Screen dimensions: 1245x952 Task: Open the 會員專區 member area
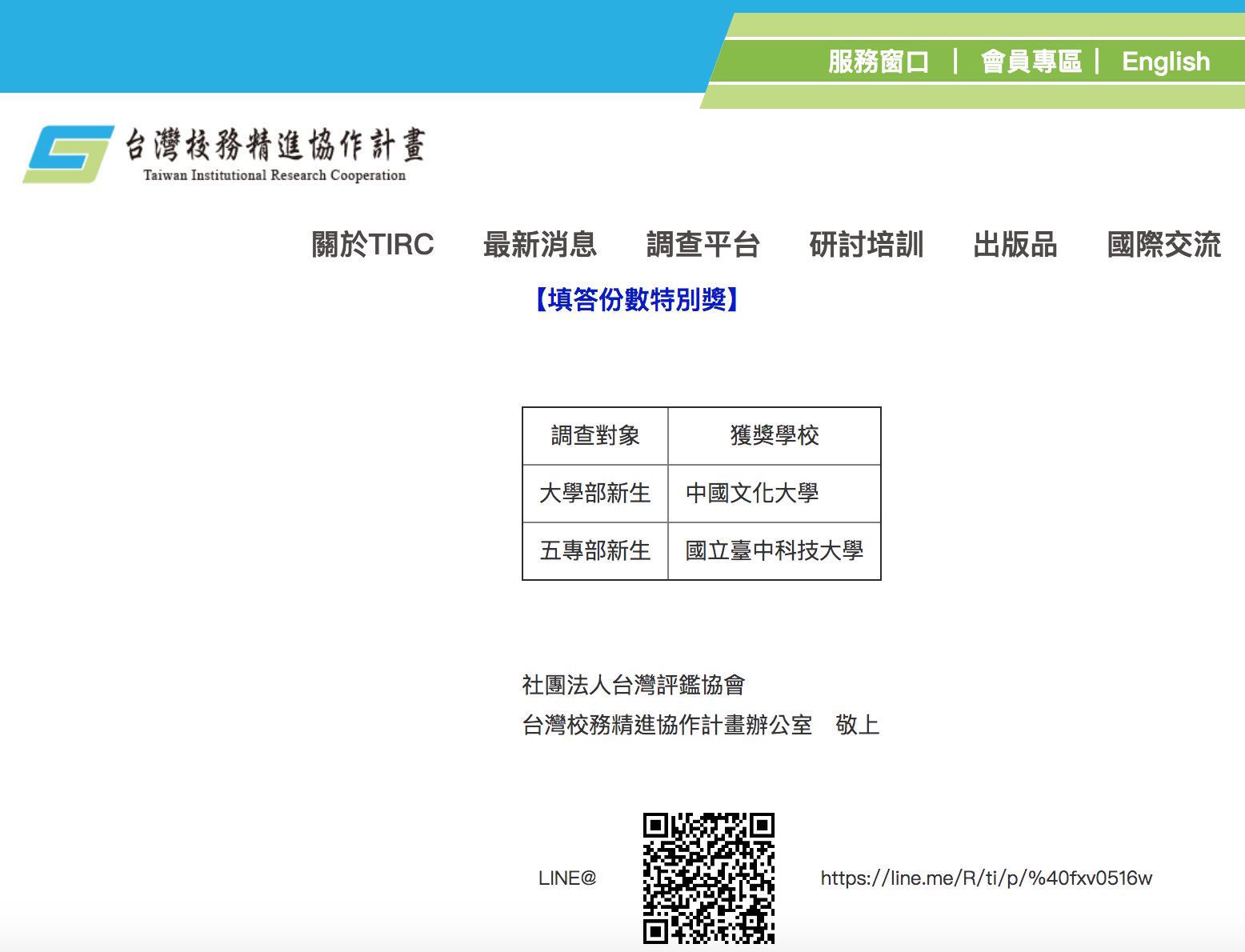1031,62
